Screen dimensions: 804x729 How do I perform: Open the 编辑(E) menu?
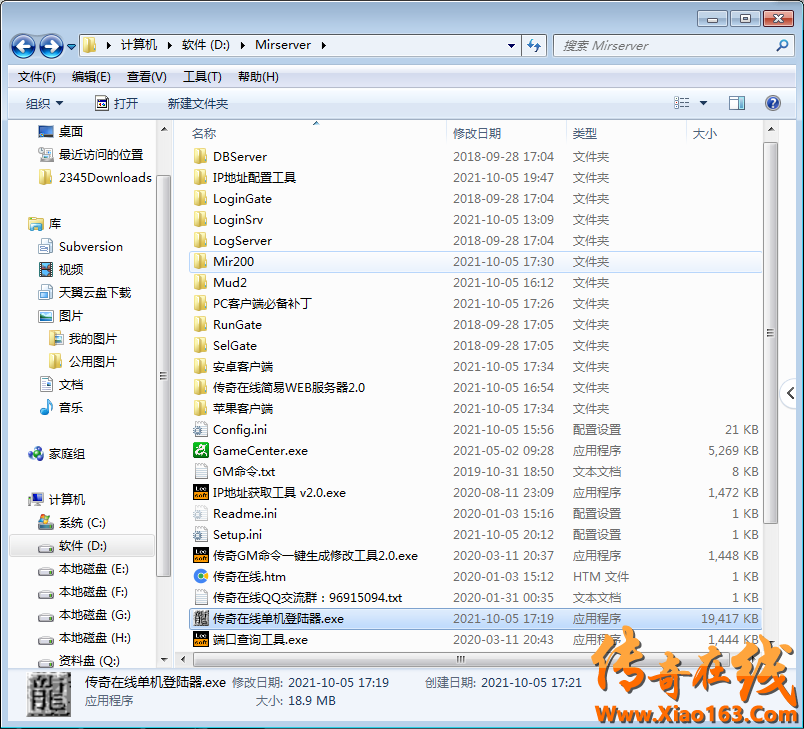pyautogui.click(x=91, y=77)
